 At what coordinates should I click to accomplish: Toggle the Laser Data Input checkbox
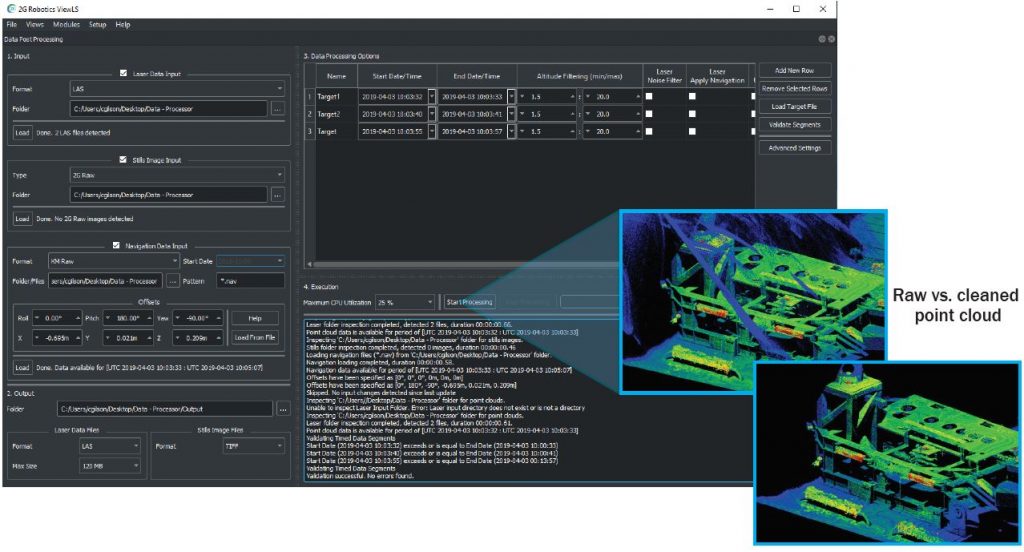[x=123, y=73]
